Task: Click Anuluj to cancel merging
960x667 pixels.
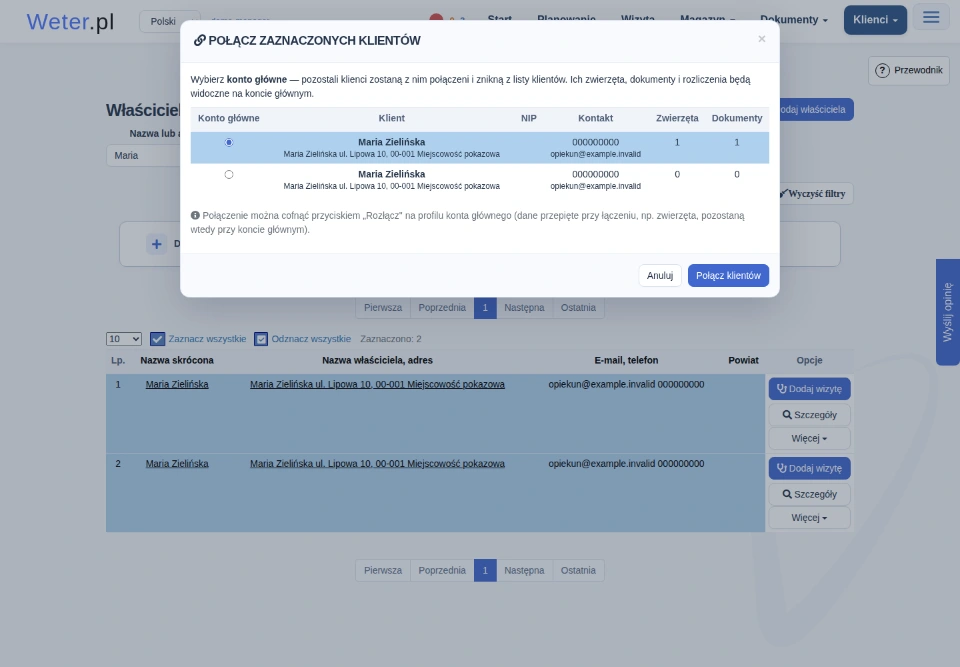Action: [660, 276]
